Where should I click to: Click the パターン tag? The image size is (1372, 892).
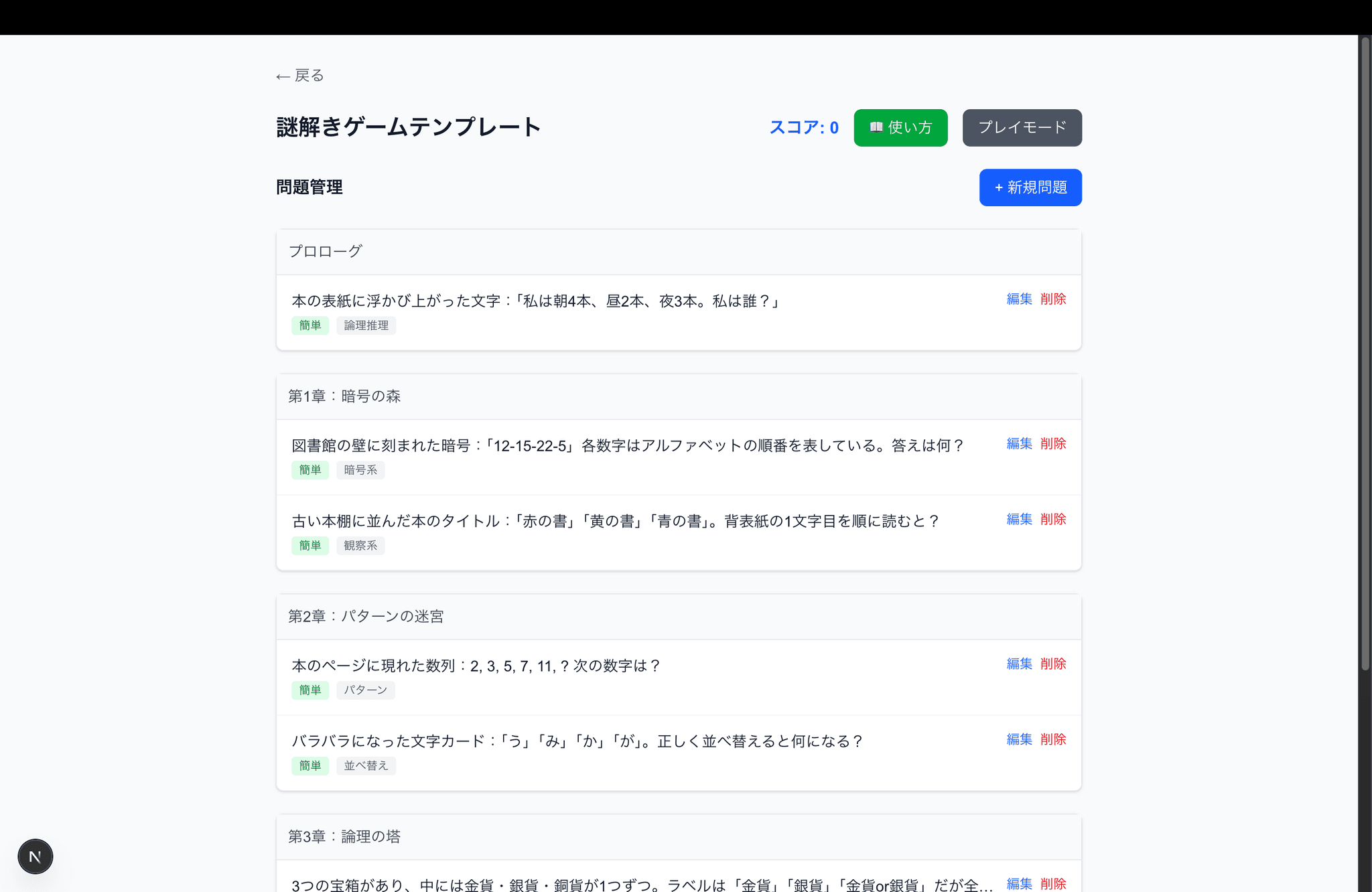(365, 690)
